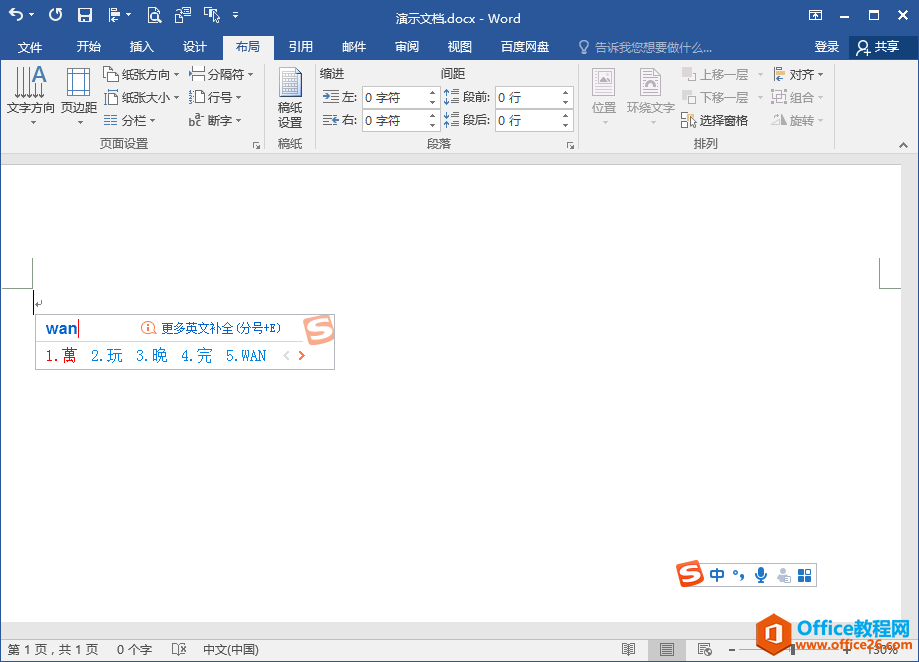
Task: Open the File (文件) tab
Action: coord(30,47)
